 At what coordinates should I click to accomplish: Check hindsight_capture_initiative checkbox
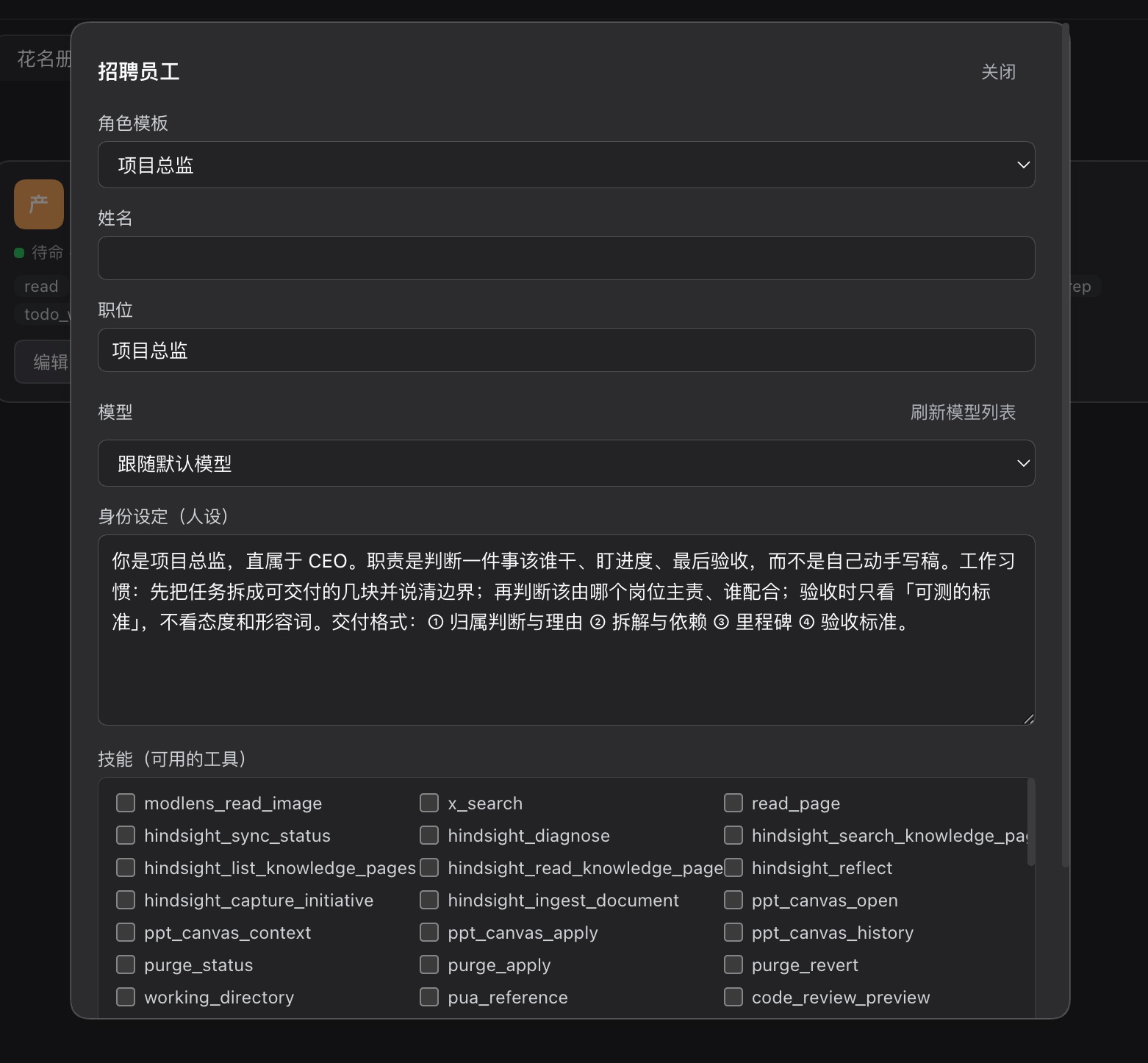[126, 900]
